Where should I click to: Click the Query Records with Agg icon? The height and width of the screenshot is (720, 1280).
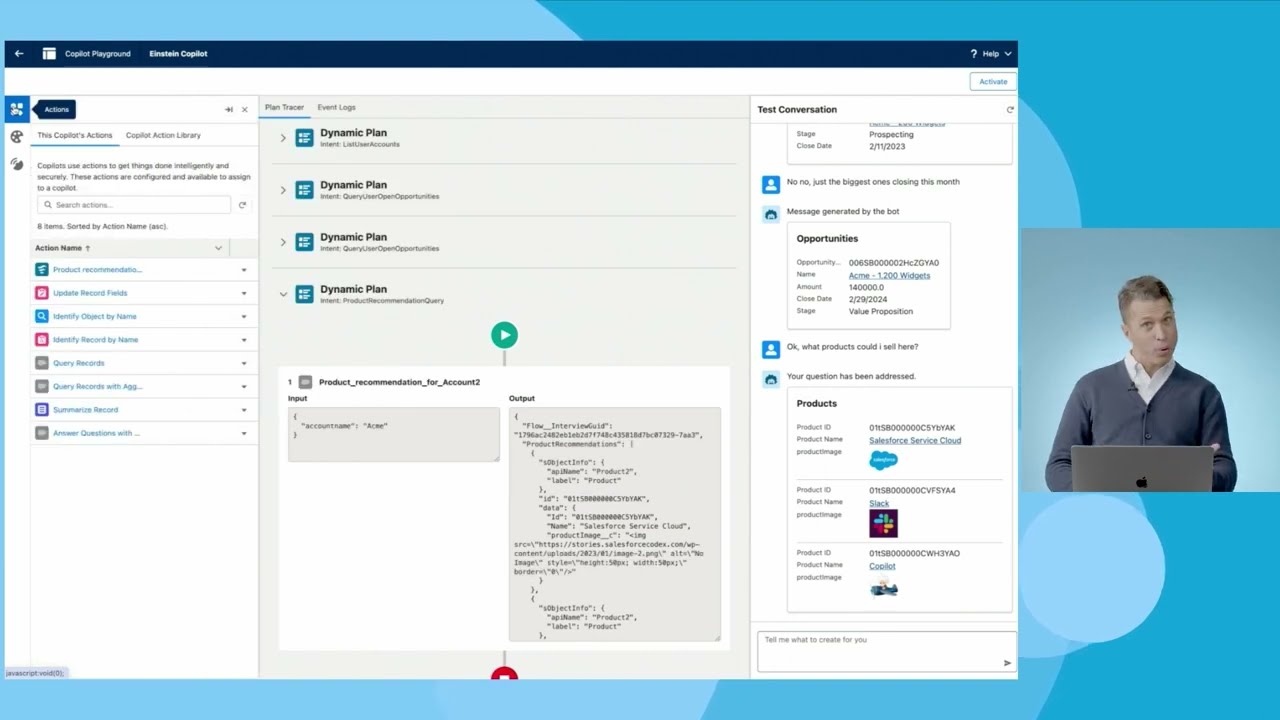[x=42, y=386]
